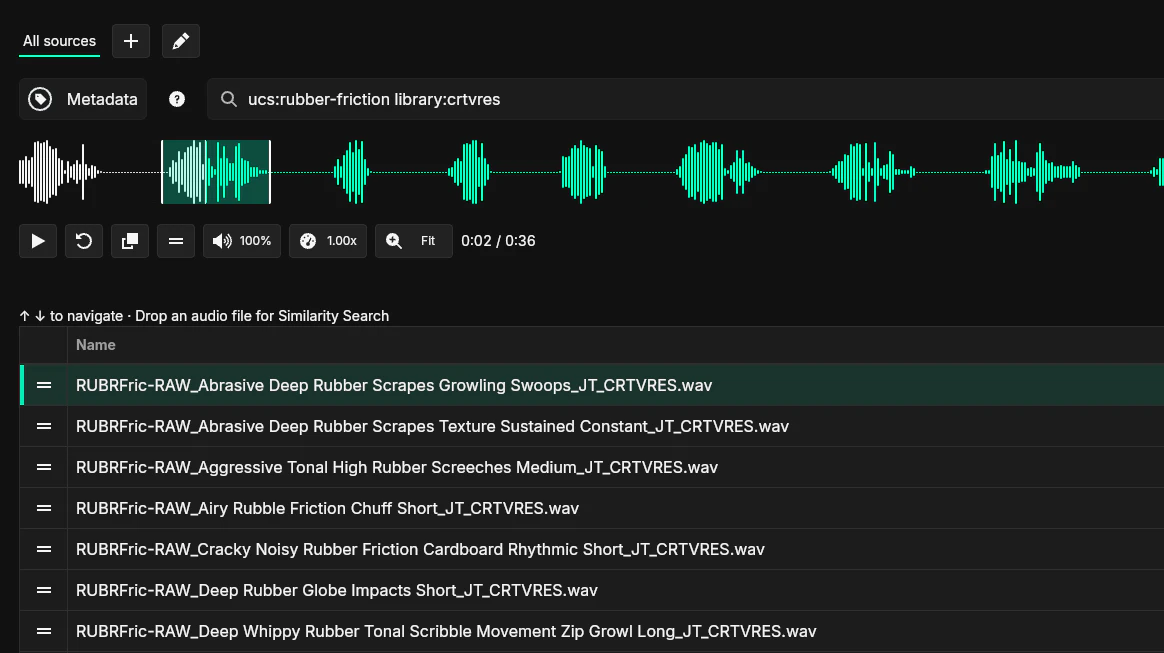Screen dimensions: 1164x653
Task: Select the Metadata search mode
Action: 82,98
